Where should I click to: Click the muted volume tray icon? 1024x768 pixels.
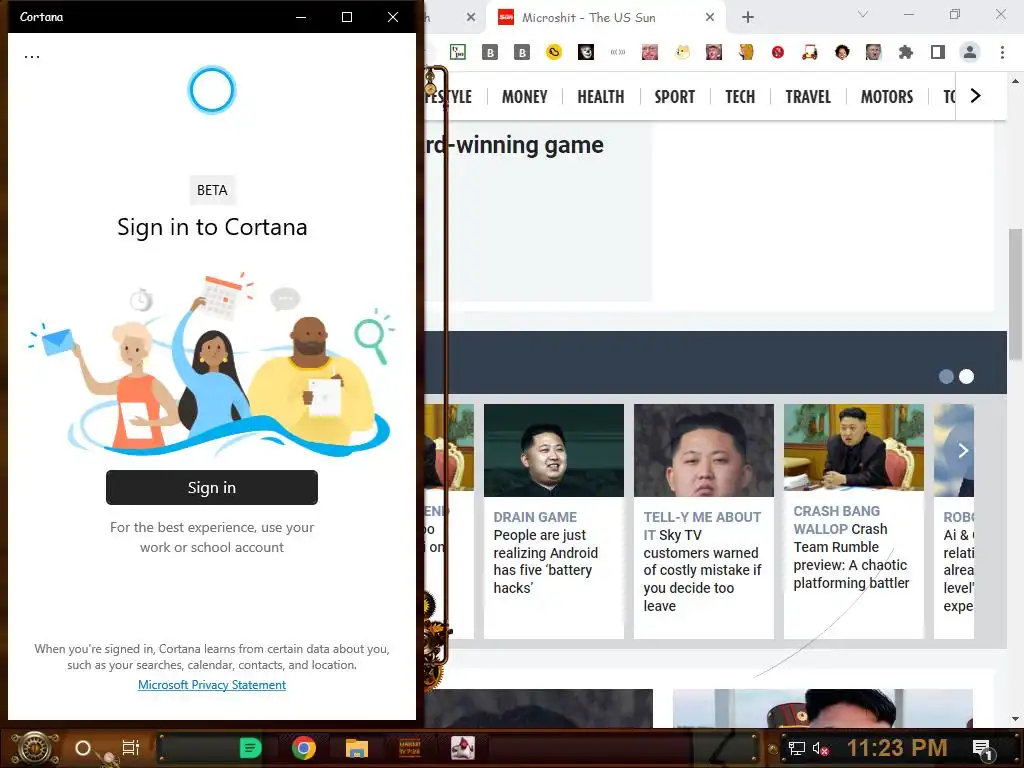point(820,748)
